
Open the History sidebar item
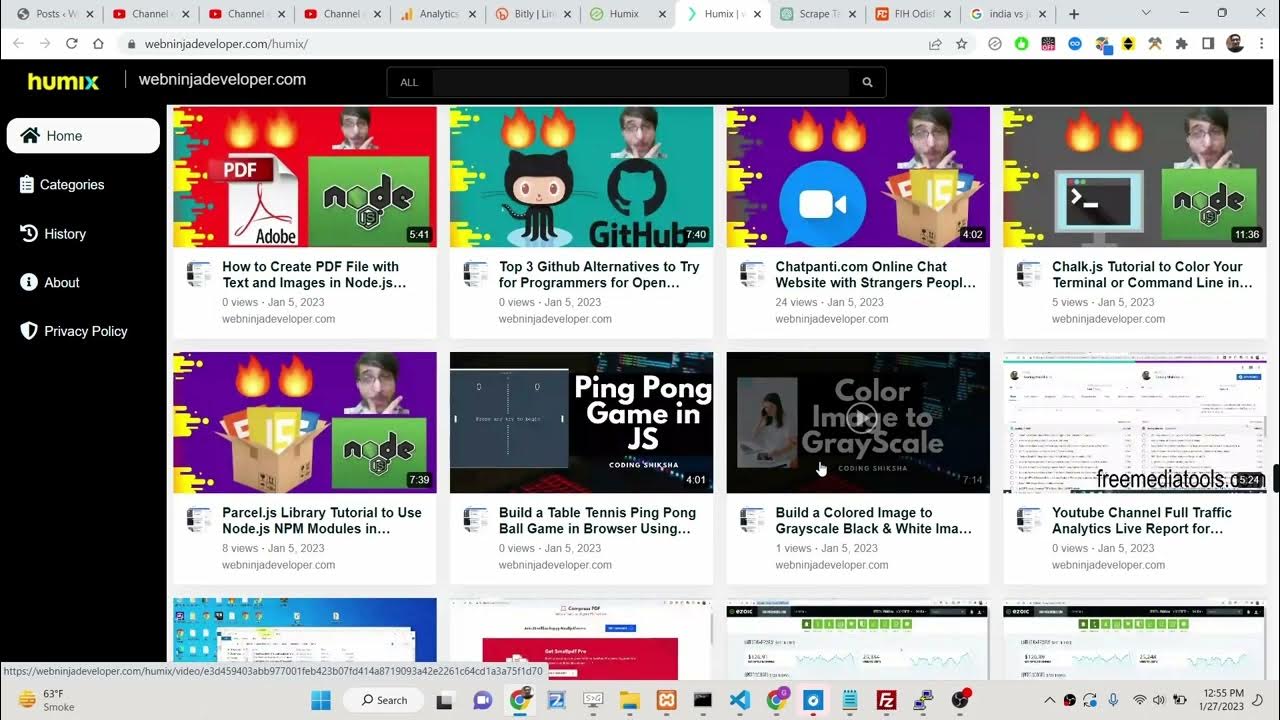(x=65, y=234)
